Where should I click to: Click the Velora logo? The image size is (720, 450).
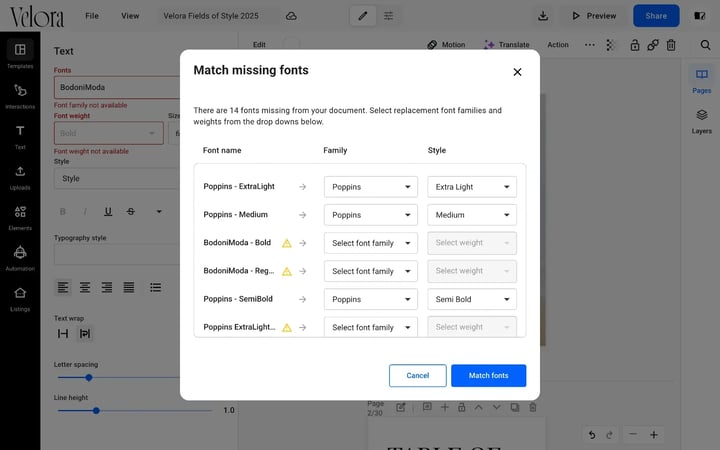click(x=37, y=17)
